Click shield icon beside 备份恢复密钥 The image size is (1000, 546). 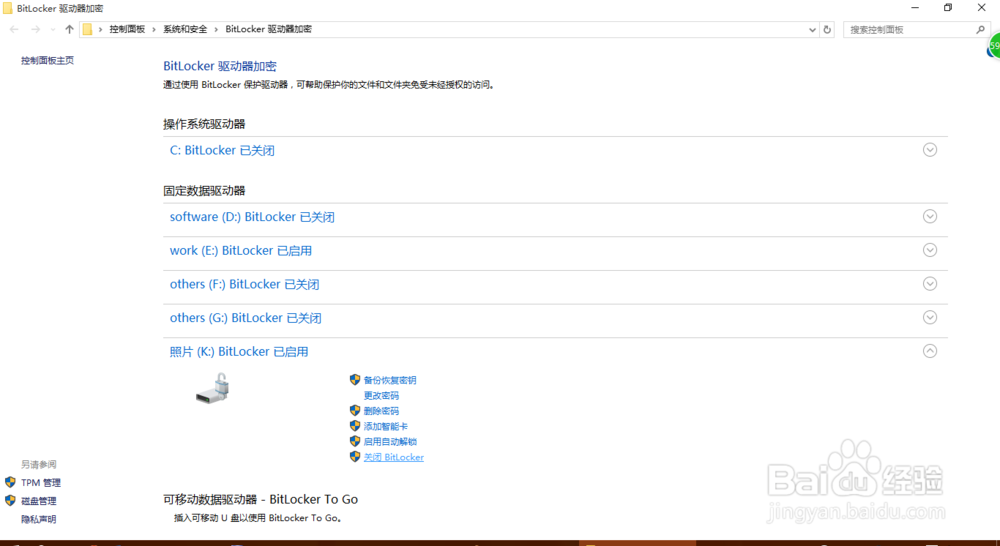355,380
